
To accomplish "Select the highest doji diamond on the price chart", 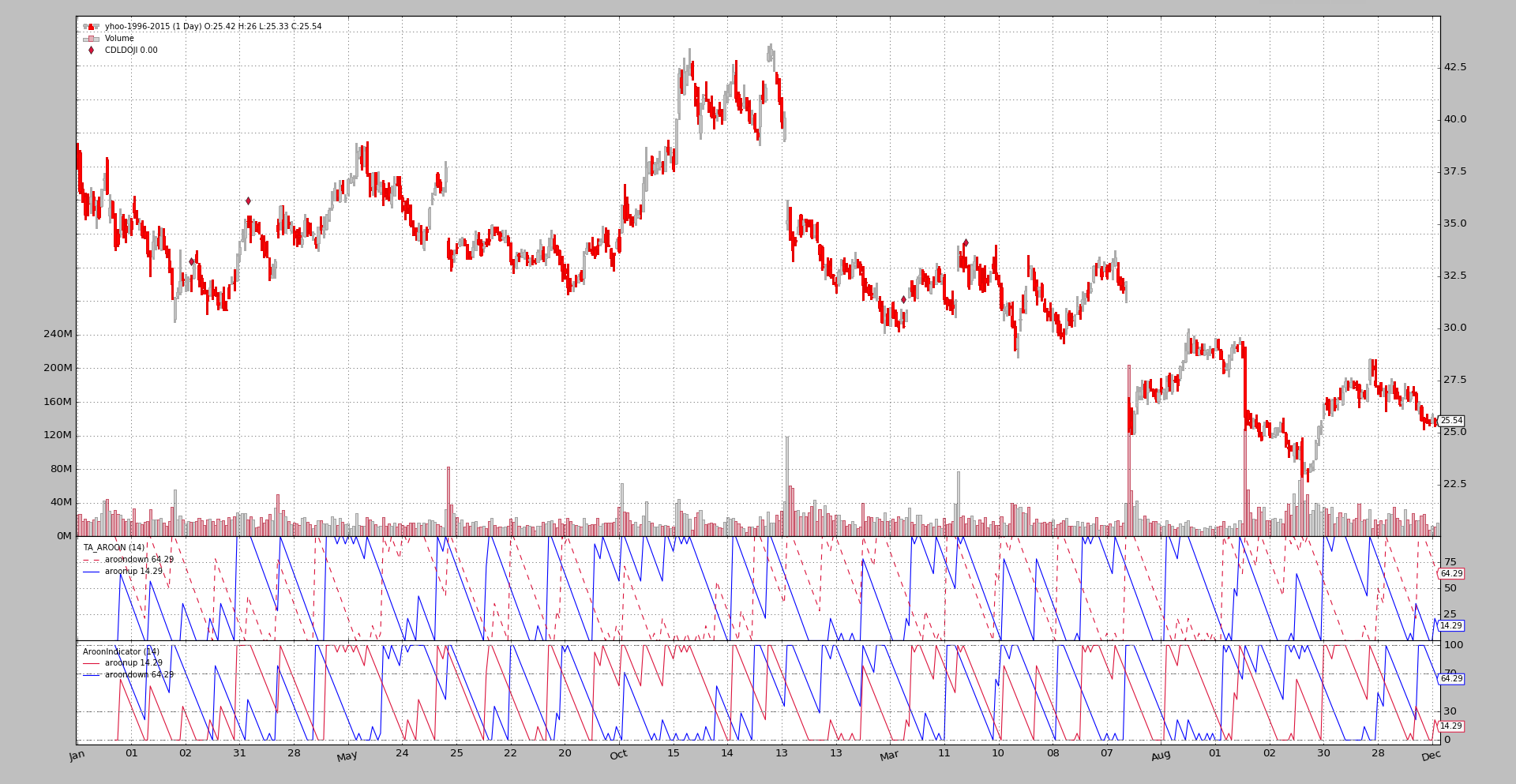I will click(x=248, y=201).
